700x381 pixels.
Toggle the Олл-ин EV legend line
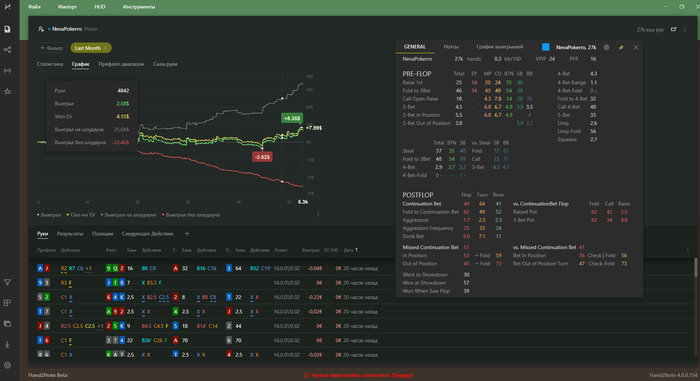pyautogui.click(x=81, y=215)
